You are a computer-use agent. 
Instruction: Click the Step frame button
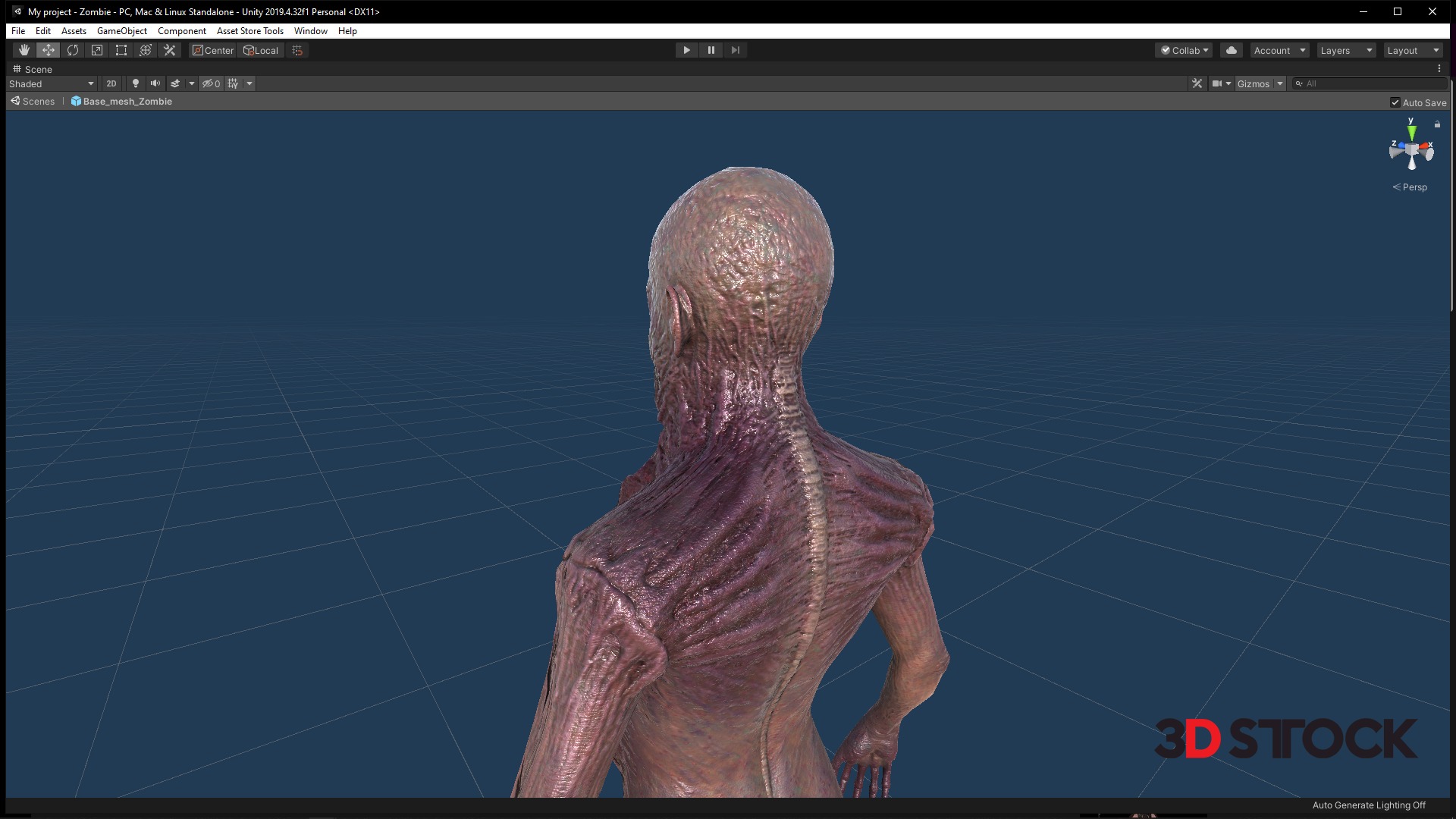[735, 50]
